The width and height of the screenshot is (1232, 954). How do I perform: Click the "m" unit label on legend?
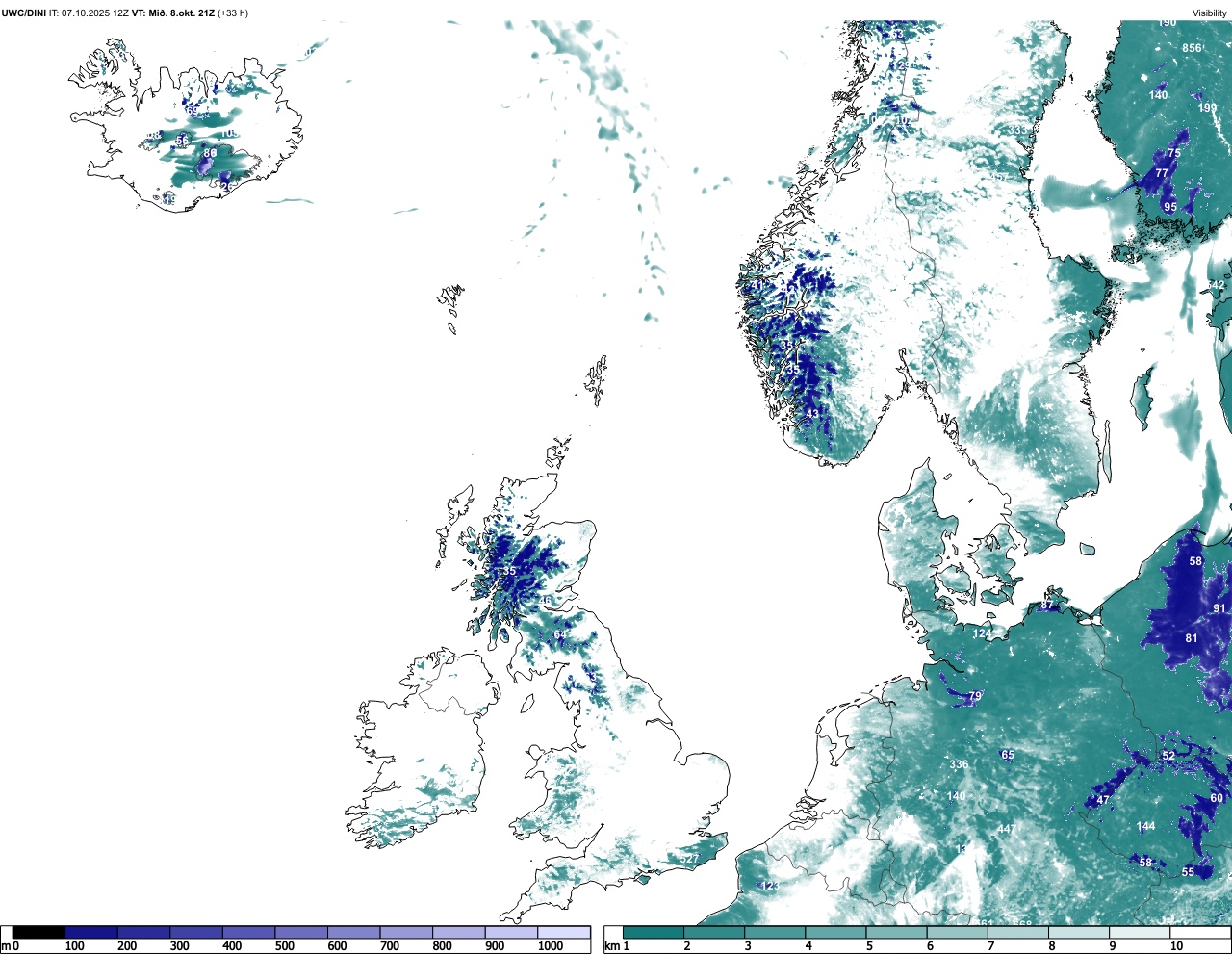pyautogui.click(x=6, y=947)
